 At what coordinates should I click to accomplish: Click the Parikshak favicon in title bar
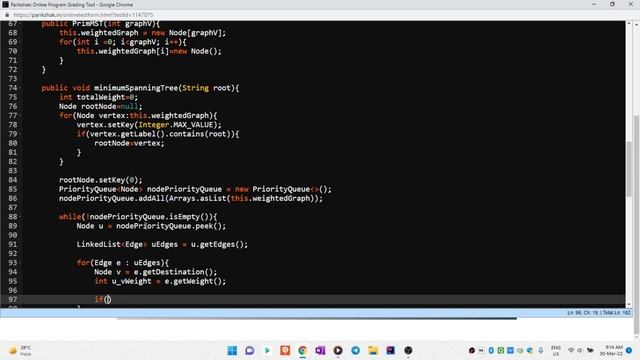[5, 4]
